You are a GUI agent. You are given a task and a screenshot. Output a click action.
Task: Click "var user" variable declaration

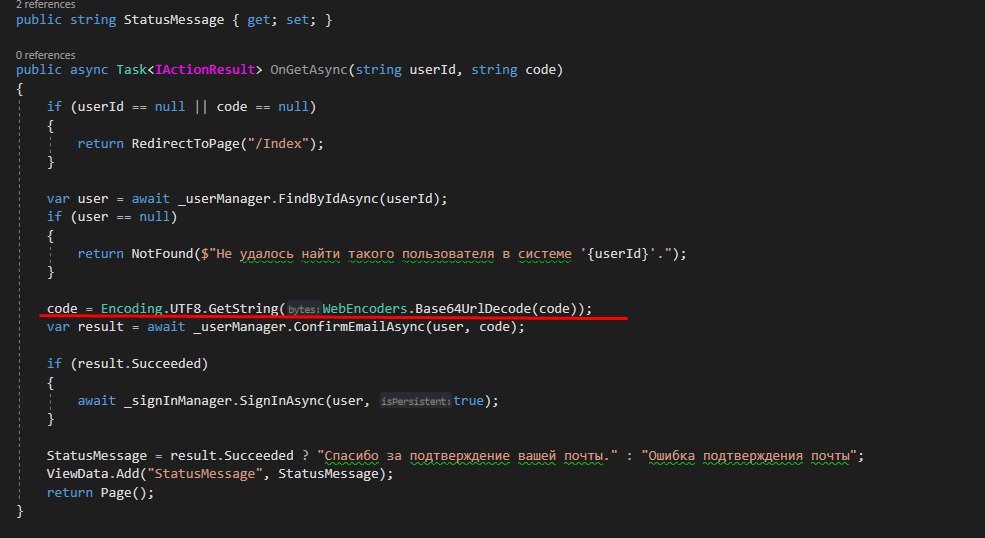coord(77,199)
